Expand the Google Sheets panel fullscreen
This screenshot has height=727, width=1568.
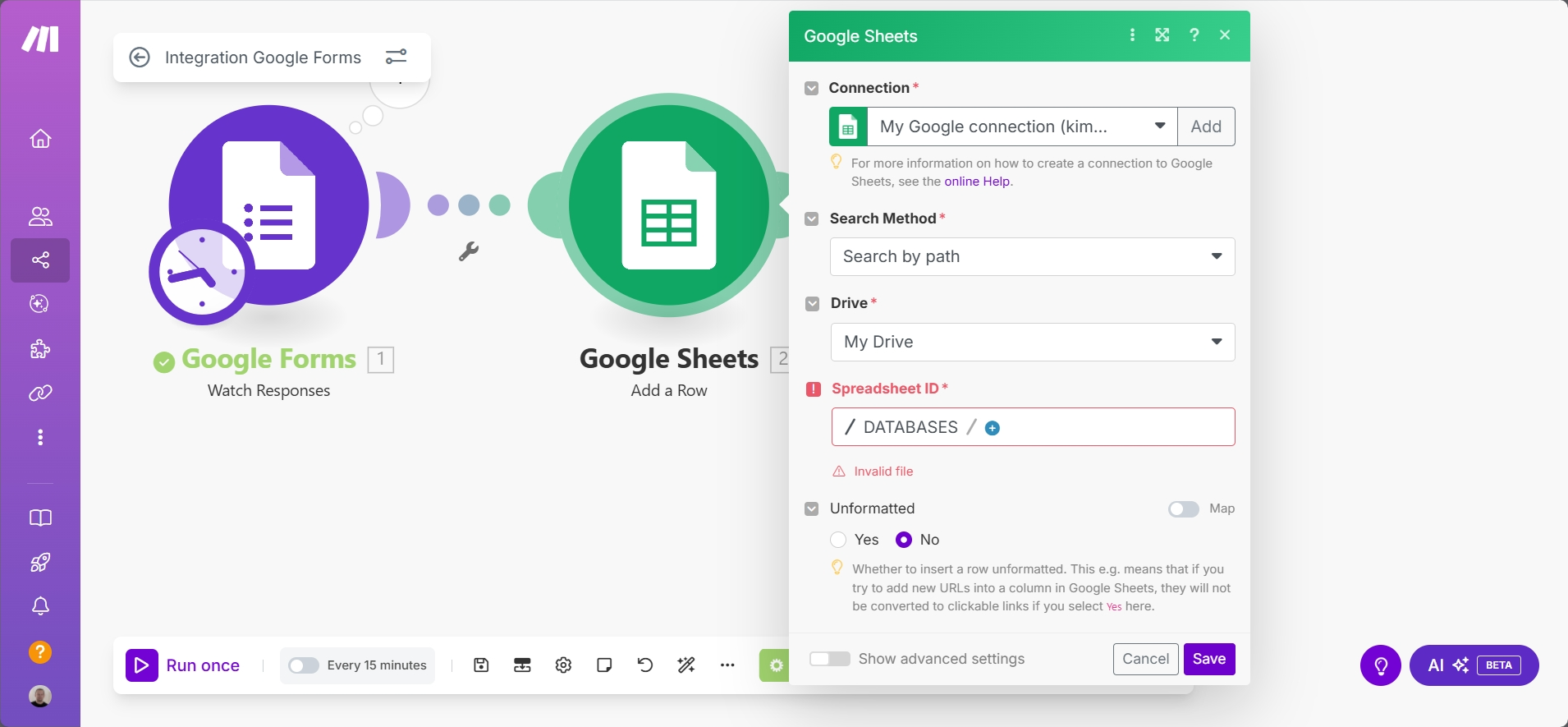click(x=1162, y=35)
